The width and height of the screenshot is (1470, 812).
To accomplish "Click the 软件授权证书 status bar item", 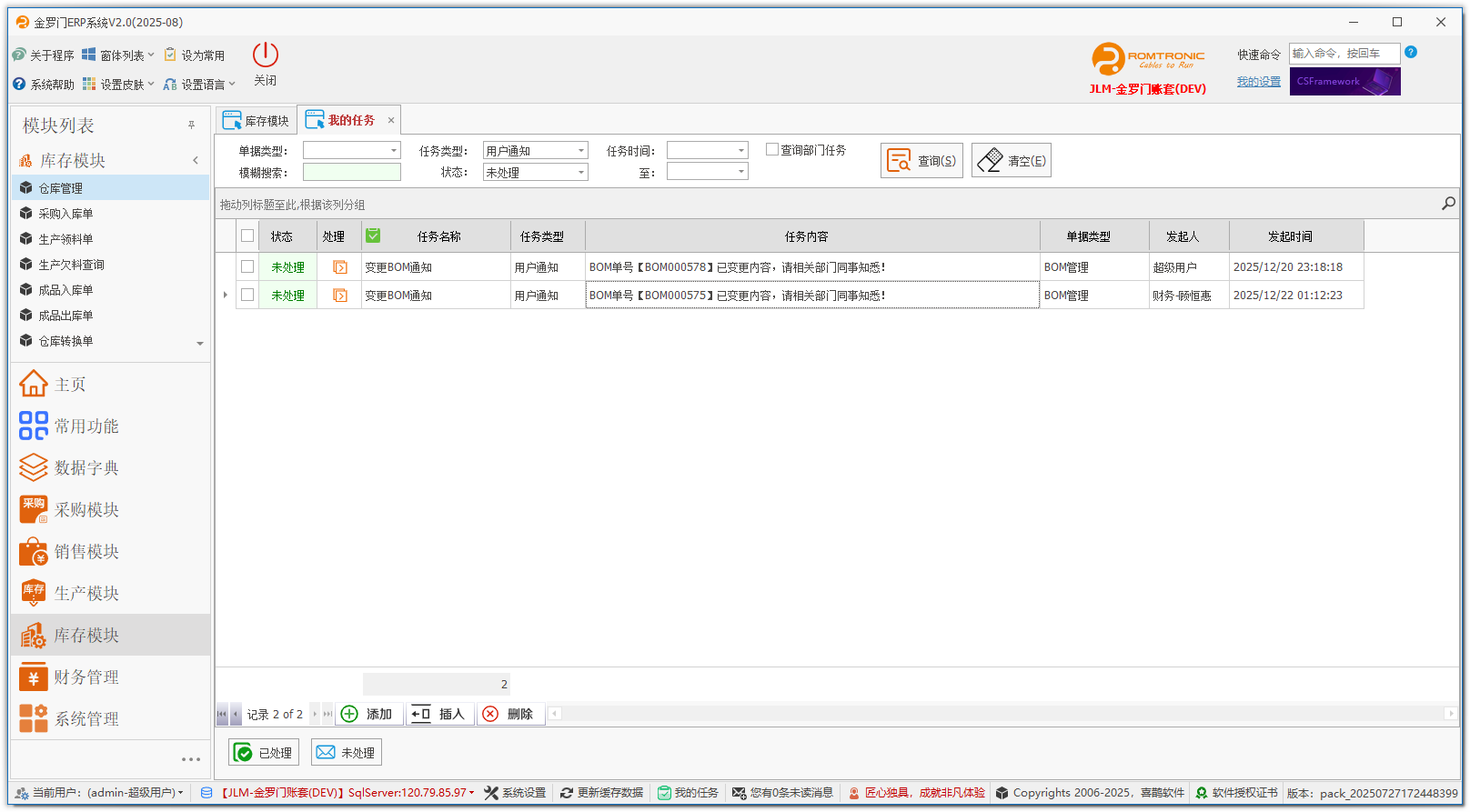I will coord(1236,793).
